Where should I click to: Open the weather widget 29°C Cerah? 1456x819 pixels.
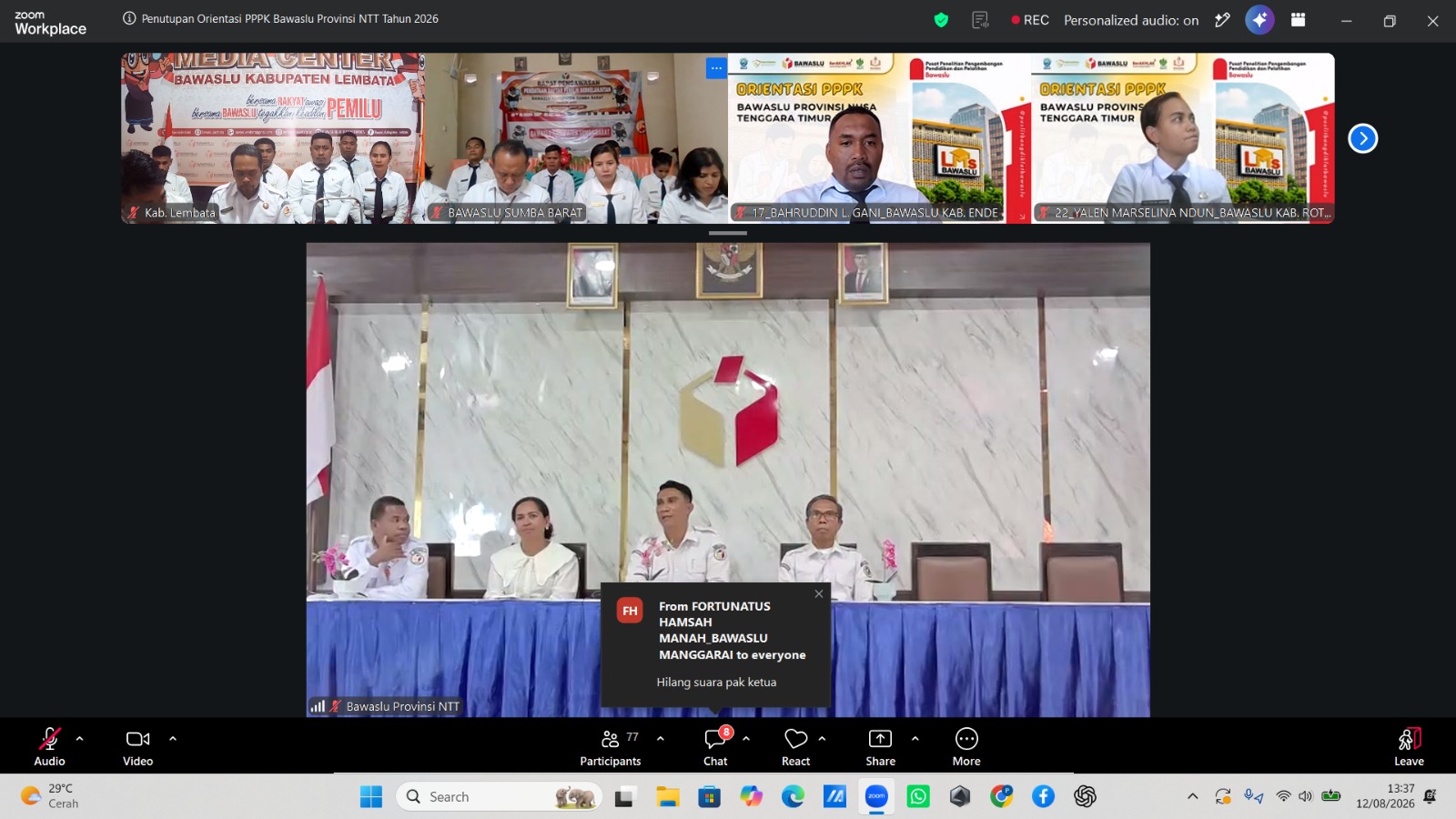point(50,796)
